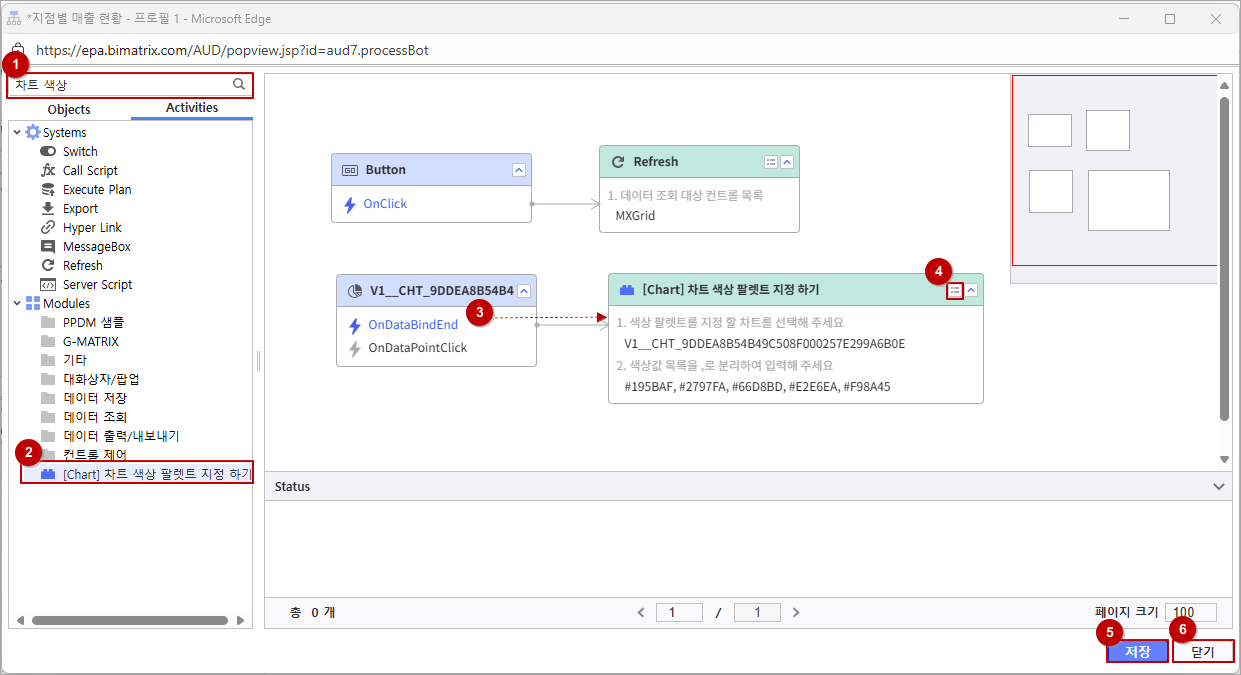
Task: Pick the Hyper Link activity
Action: [92, 227]
